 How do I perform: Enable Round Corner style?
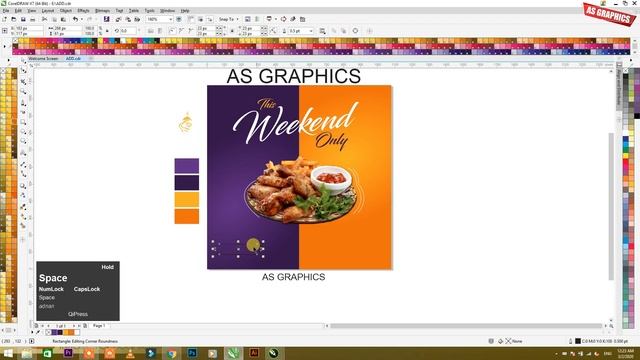(x=172, y=31)
